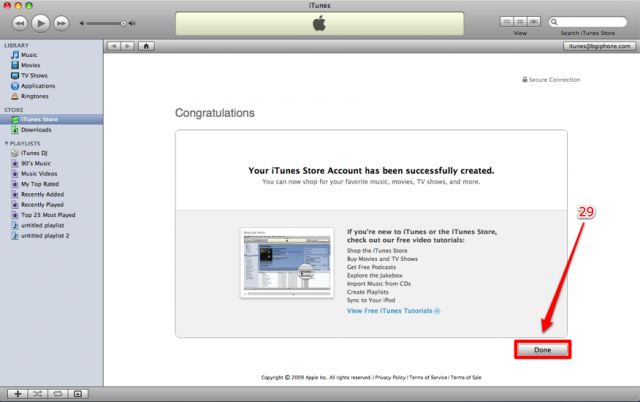Skip to the next track
This screenshot has width=640, height=402.
[x=63, y=21]
